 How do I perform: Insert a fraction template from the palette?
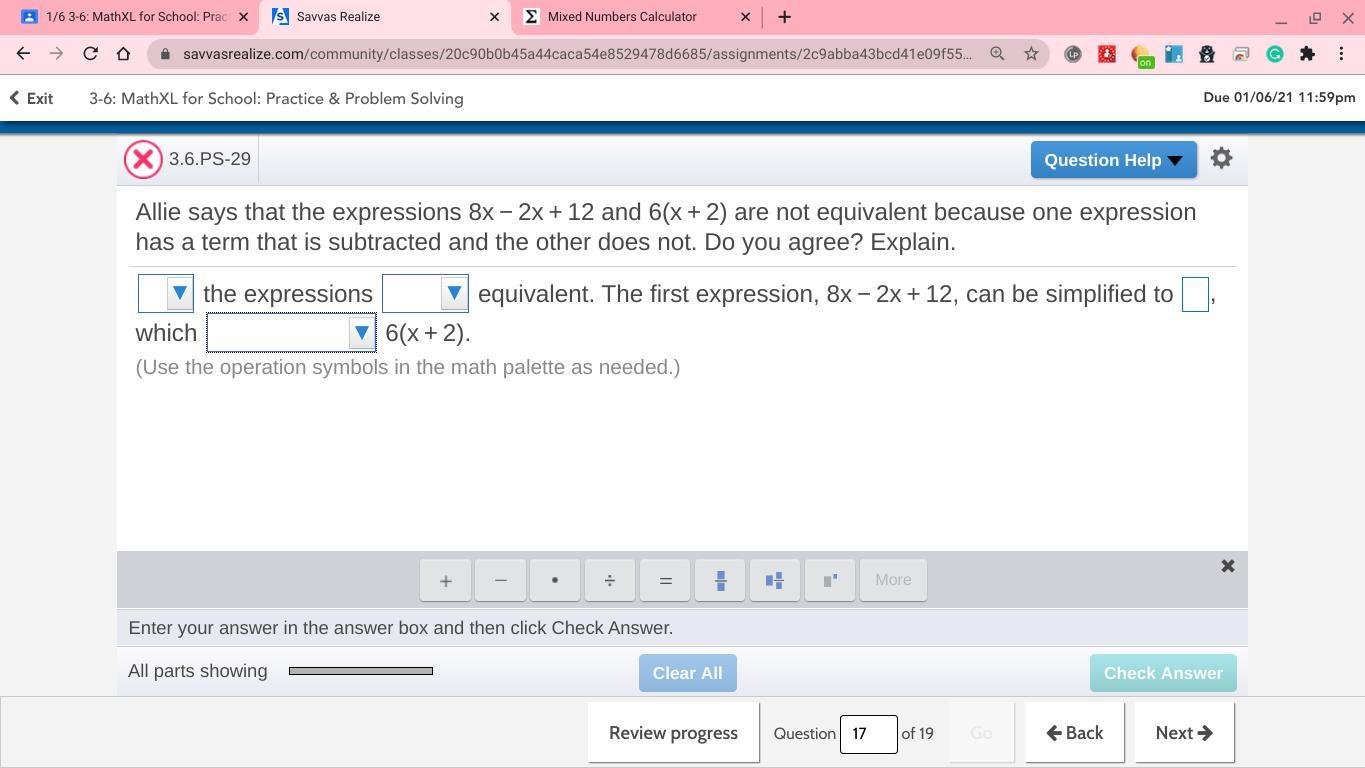pos(720,580)
